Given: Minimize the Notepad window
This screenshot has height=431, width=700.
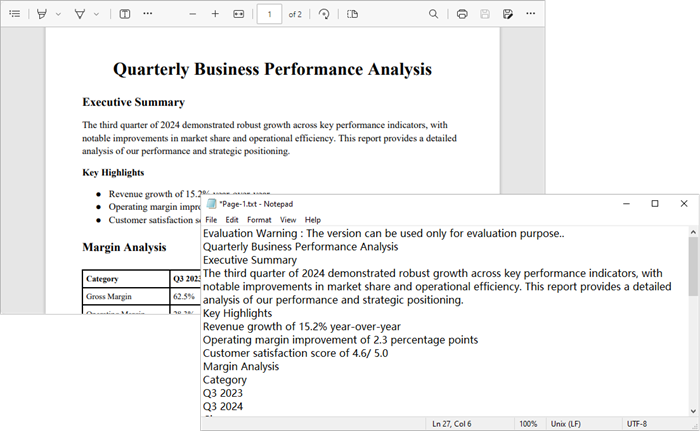Looking at the screenshot, I should tap(626, 204).
